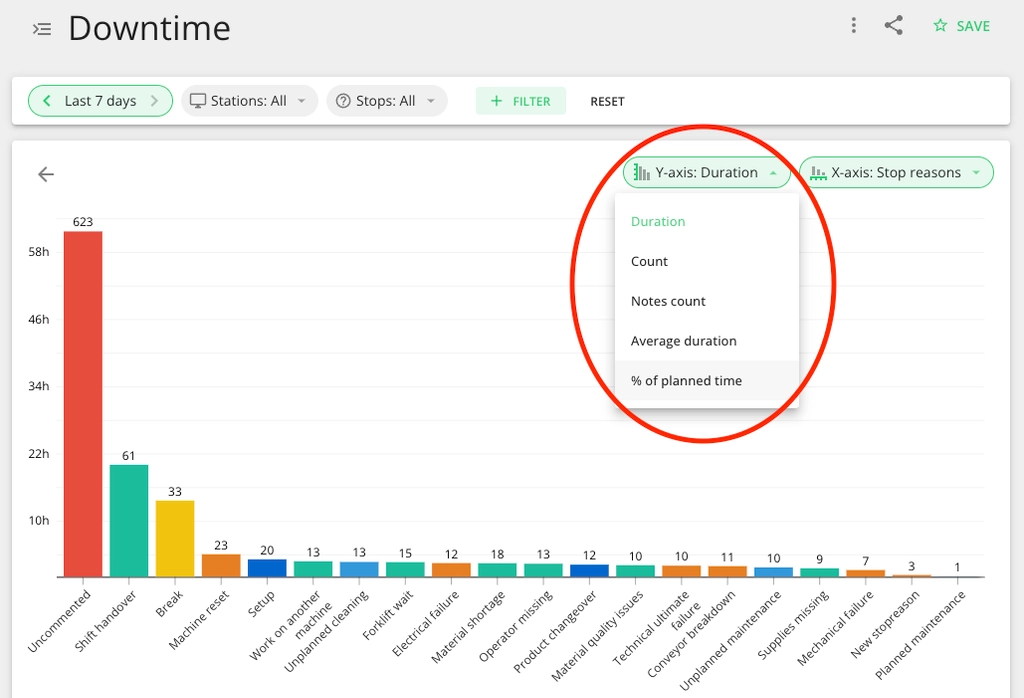This screenshot has width=1024, height=698.
Task: Collapse the Y-axis: Duration dropdown
Action: pos(707,172)
